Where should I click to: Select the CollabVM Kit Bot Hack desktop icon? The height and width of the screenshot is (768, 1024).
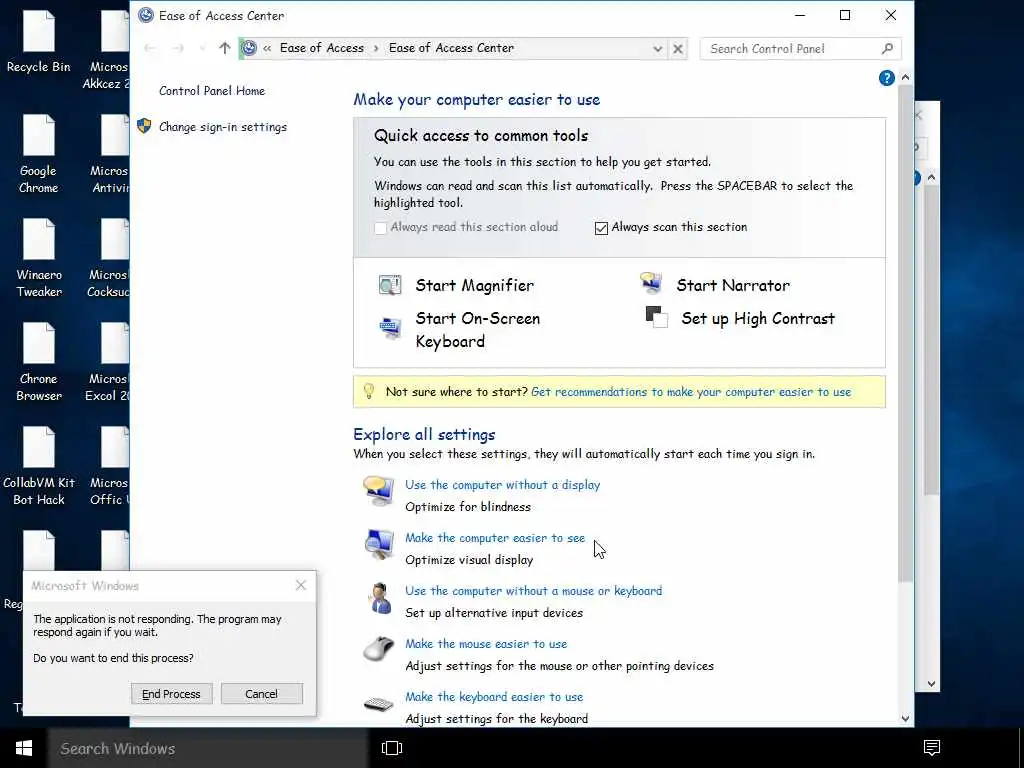tap(39, 466)
